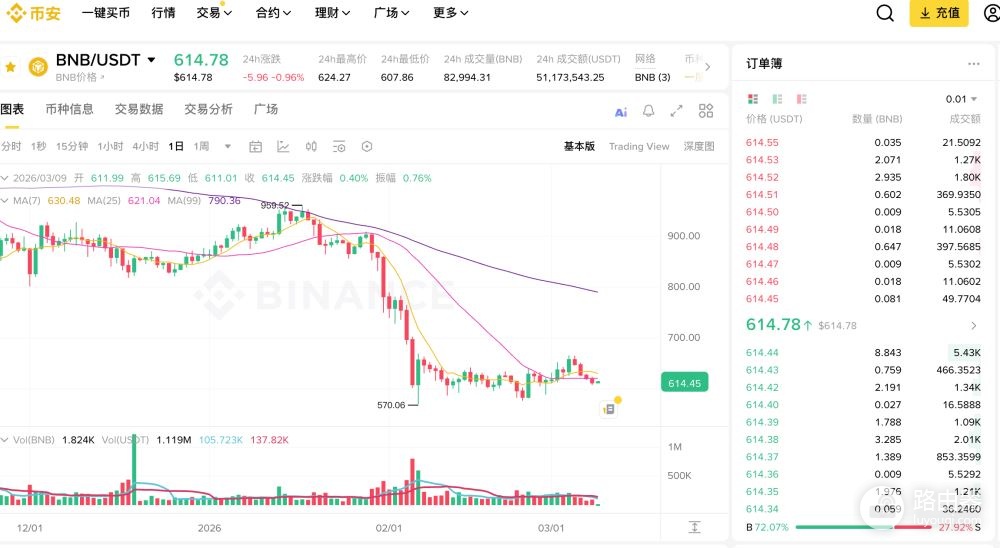Click the 614.78 last price in order book

(773, 325)
